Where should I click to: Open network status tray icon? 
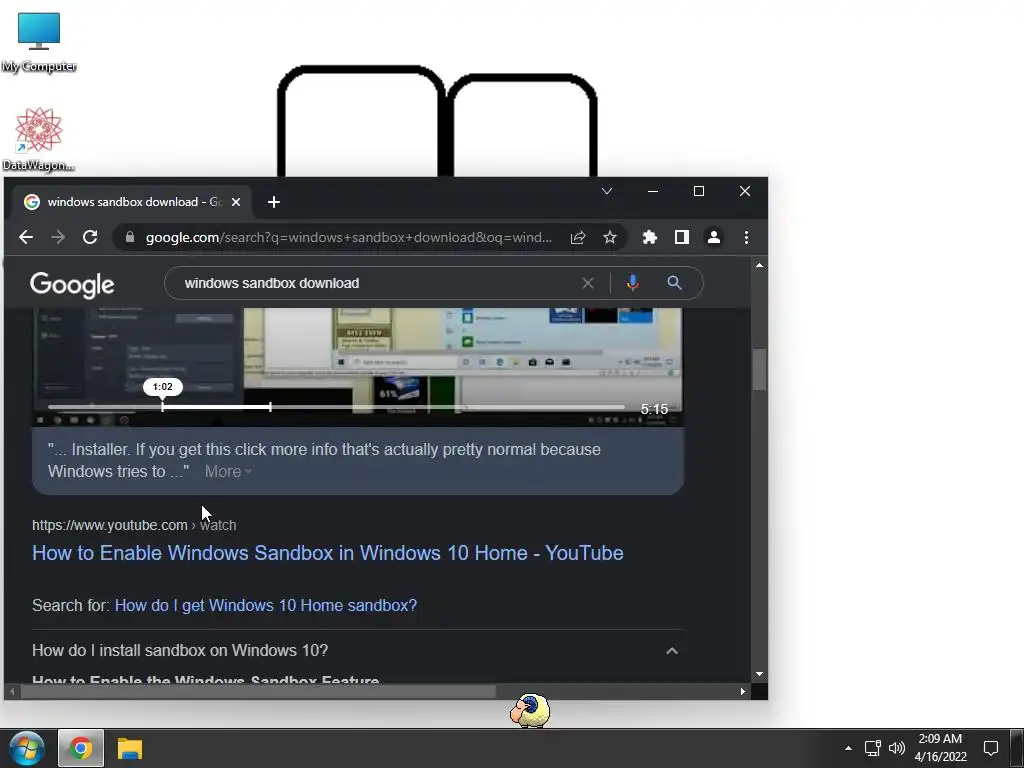(872, 748)
